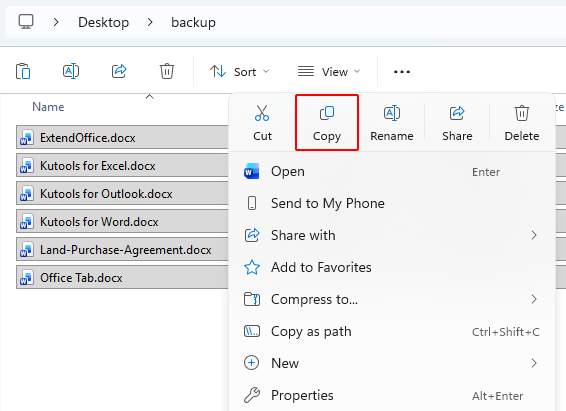Open the Compress to... submenu
This screenshot has width=566, height=411.
coord(392,299)
